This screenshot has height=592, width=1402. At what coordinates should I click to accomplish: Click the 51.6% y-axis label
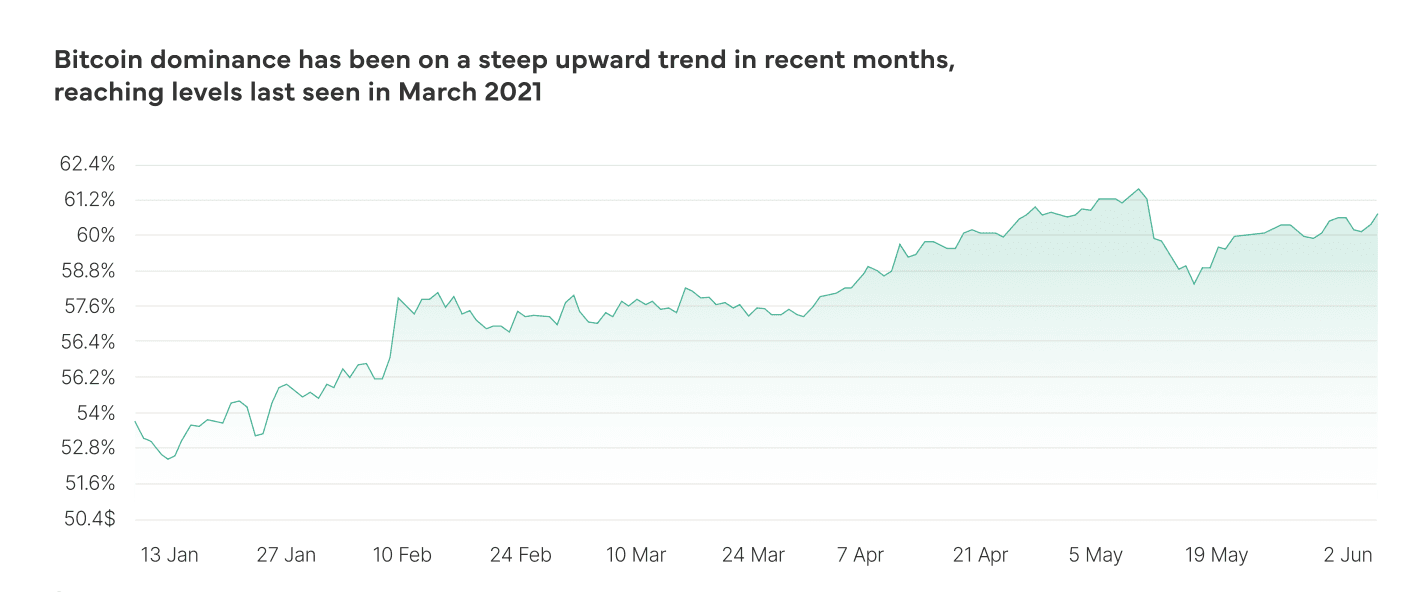pos(90,484)
